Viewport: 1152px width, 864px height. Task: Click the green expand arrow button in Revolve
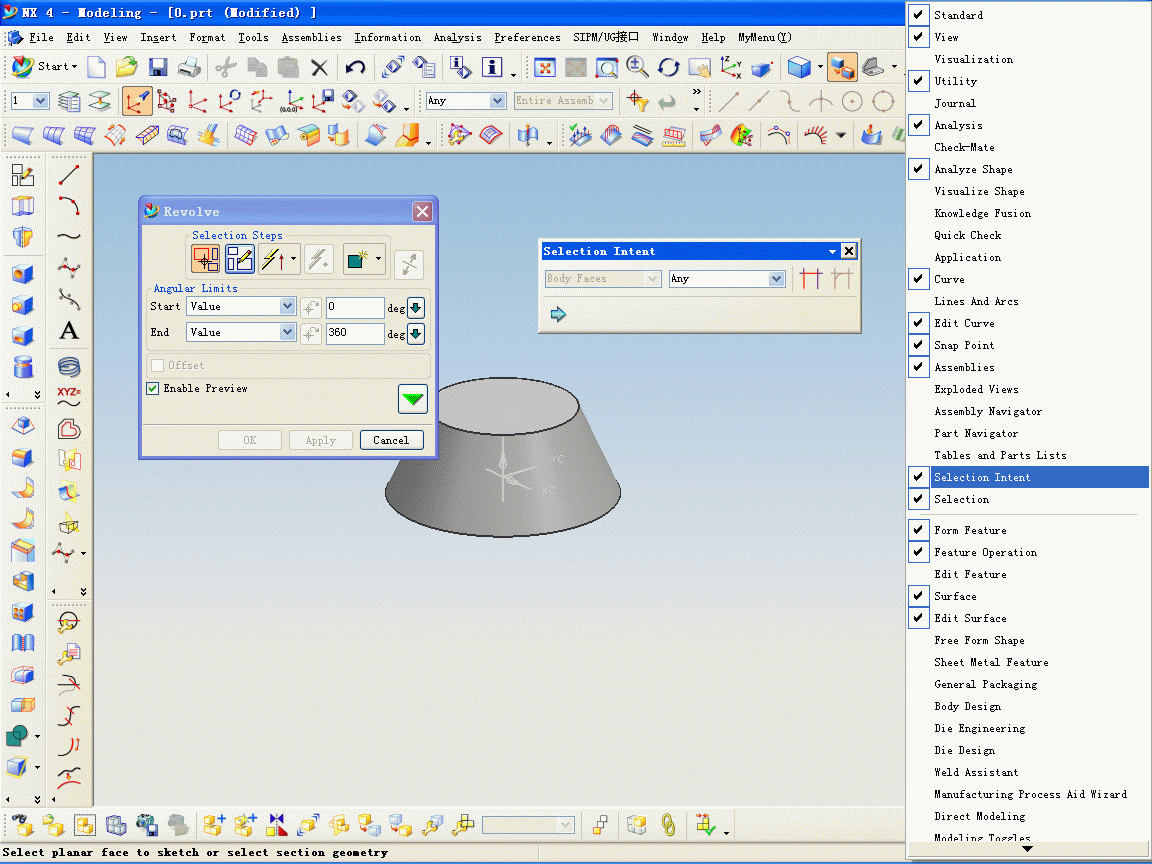[413, 399]
